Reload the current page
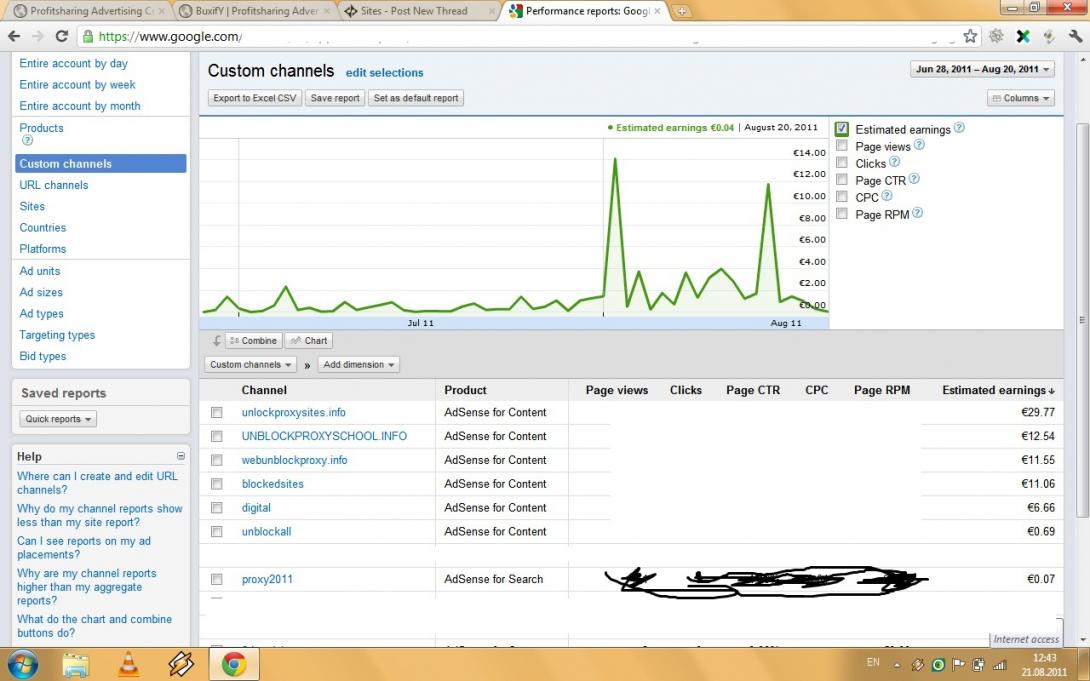The image size is (1090, 681). 61,36
